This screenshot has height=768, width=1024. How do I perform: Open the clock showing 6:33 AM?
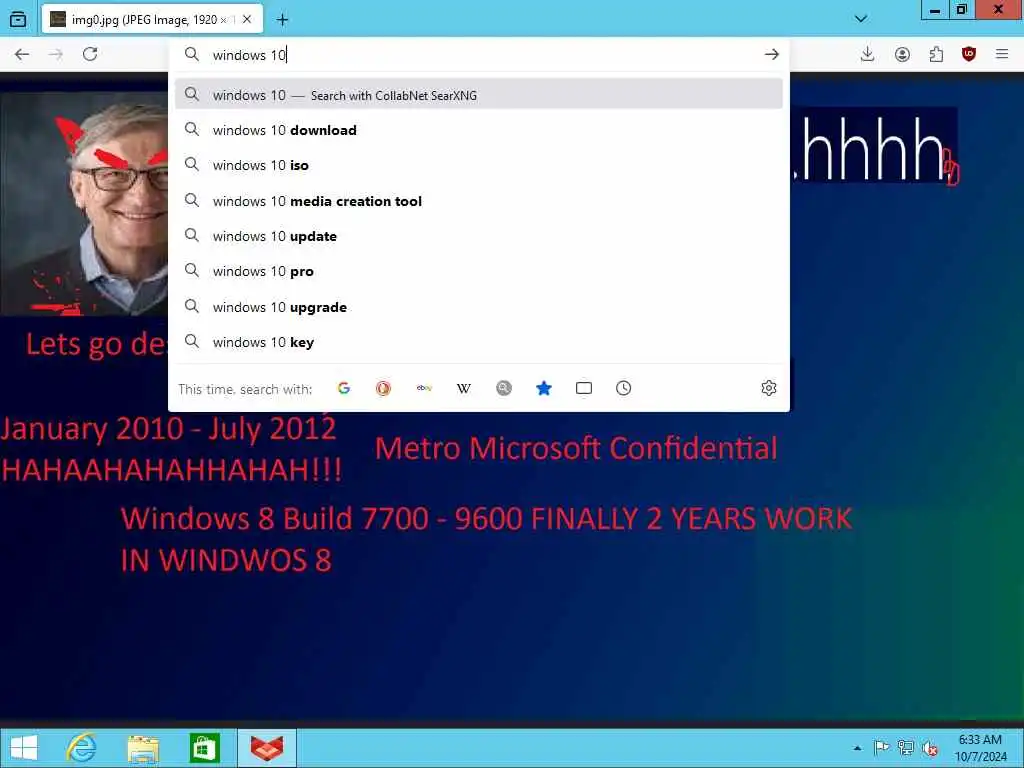pos(980,748)
